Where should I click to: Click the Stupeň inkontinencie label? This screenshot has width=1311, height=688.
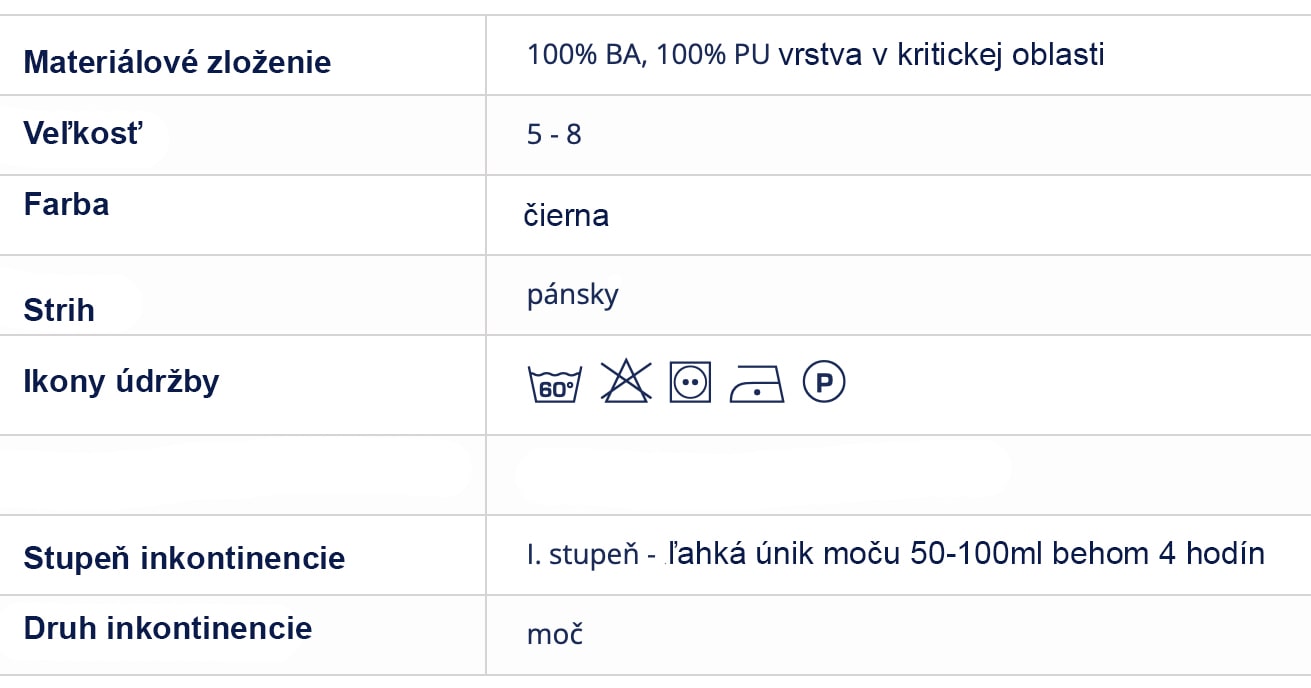pos(184,558)
